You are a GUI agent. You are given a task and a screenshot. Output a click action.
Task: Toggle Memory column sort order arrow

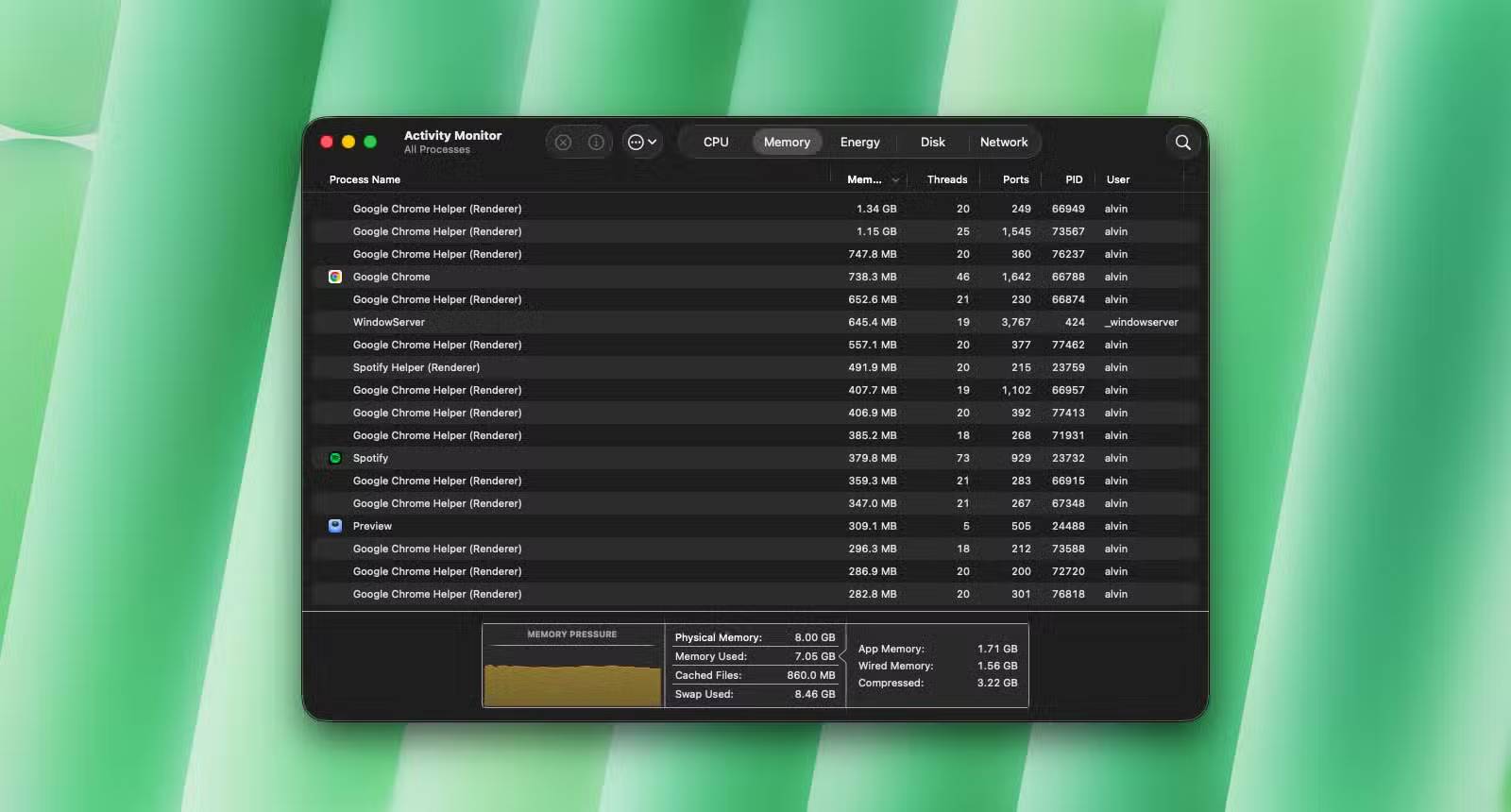click(x=895, y=180)
